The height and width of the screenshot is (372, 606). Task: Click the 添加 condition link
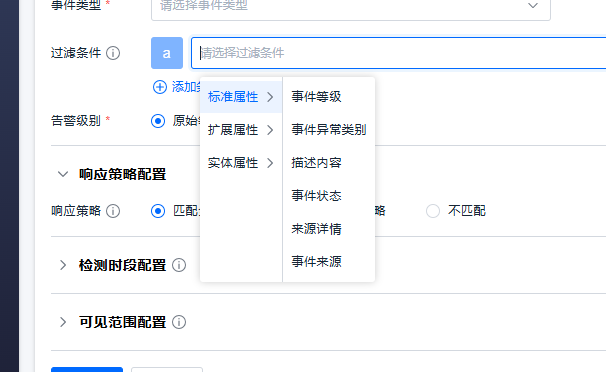tap(186, 87)
